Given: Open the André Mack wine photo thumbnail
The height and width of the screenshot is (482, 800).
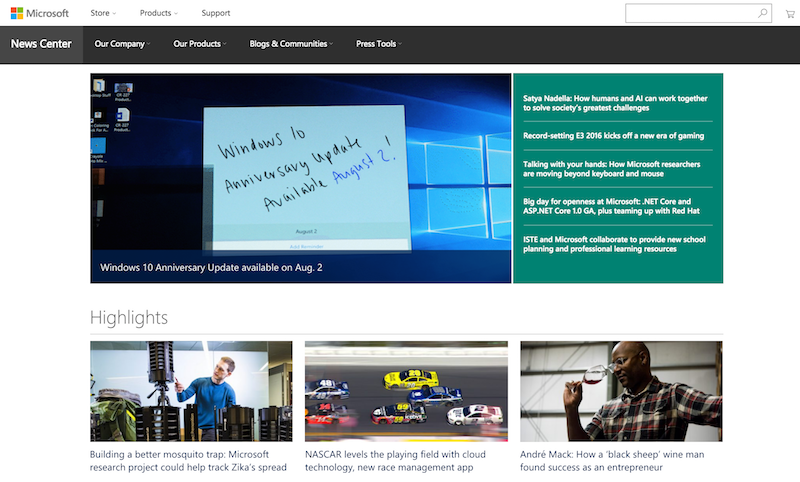Looking at the screenshot, I should tap(621, 391).
